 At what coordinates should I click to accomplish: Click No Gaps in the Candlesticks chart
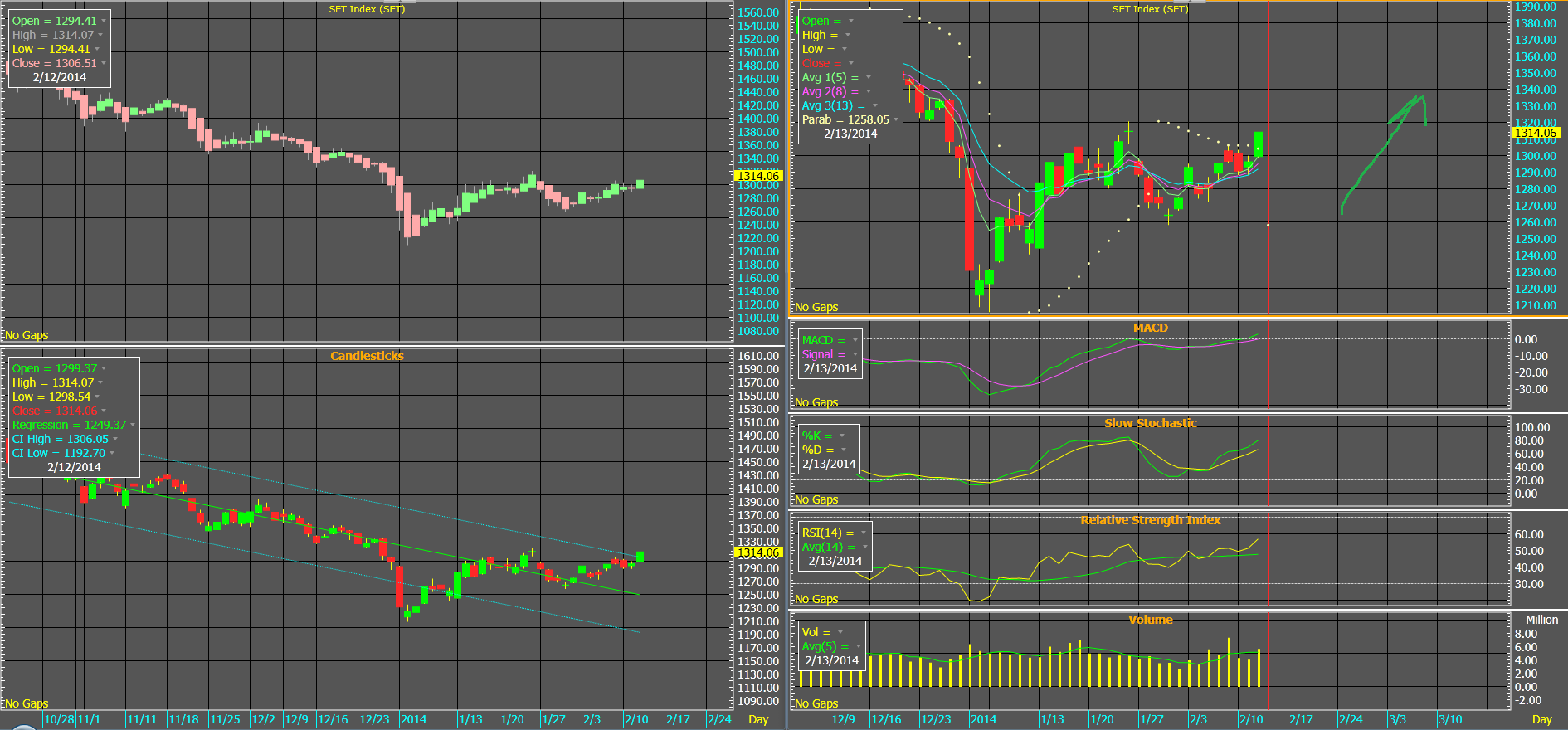(27, 703)
